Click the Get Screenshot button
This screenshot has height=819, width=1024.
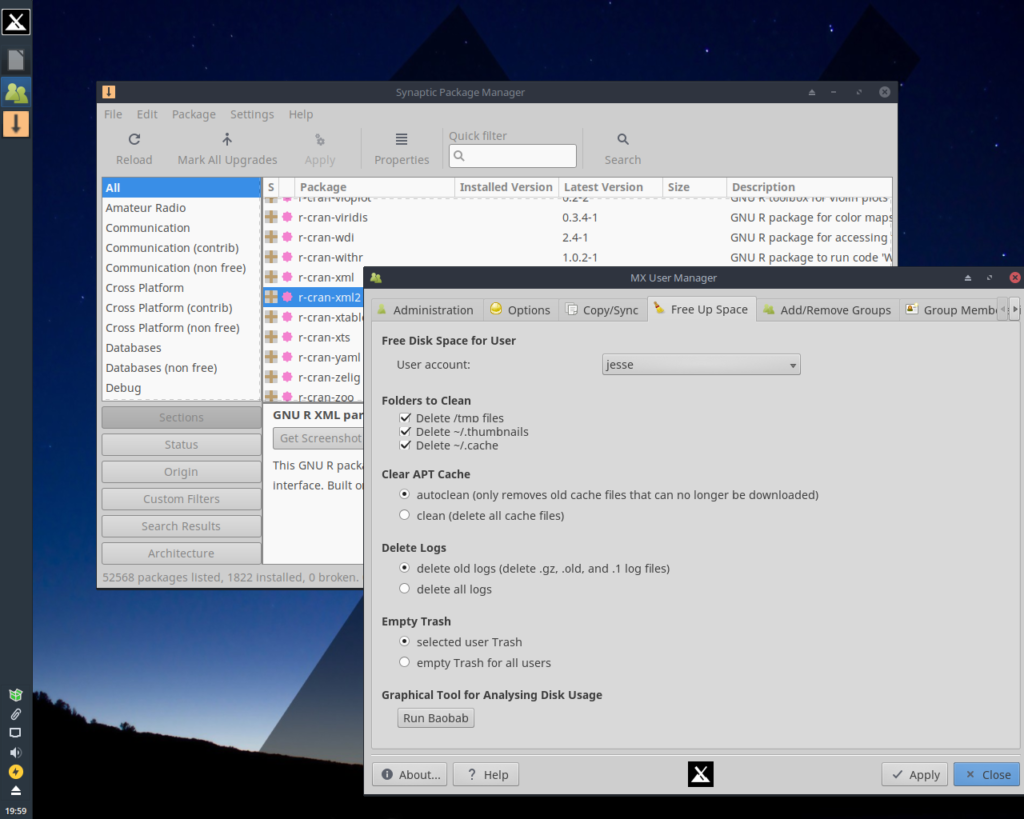pos(319,438)
